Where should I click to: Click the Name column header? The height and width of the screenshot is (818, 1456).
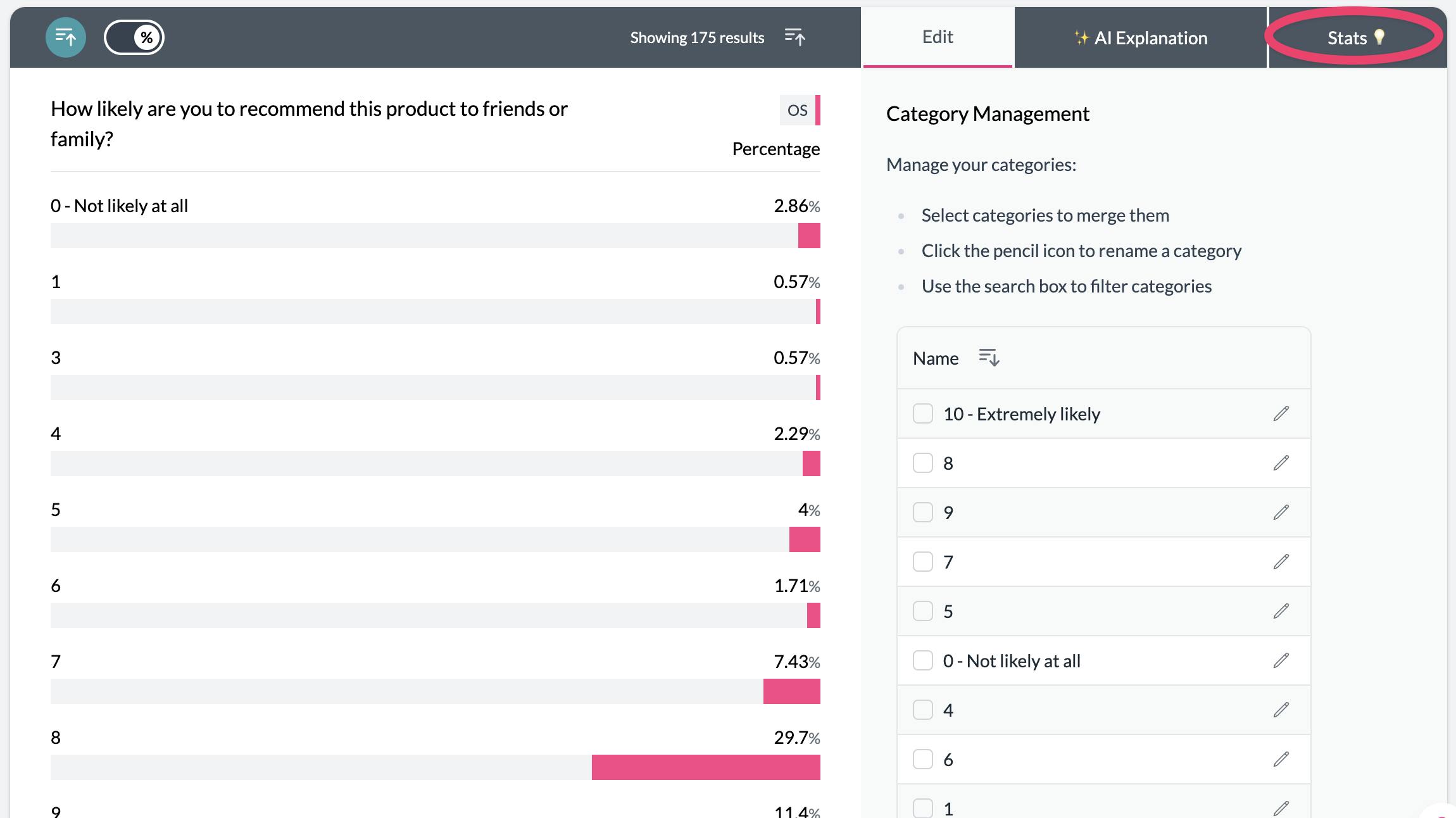coord(936,358)
